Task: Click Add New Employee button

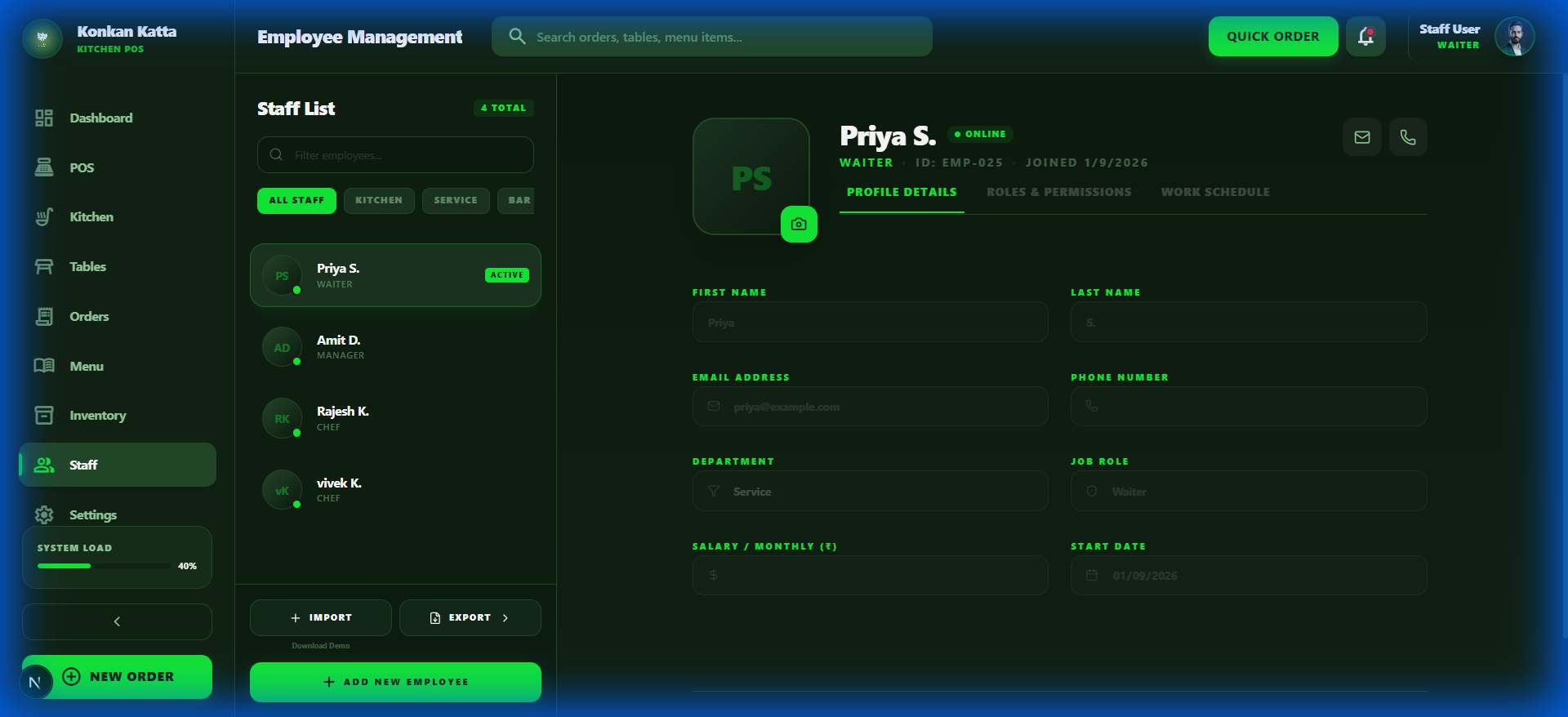Action: (395, 682)
